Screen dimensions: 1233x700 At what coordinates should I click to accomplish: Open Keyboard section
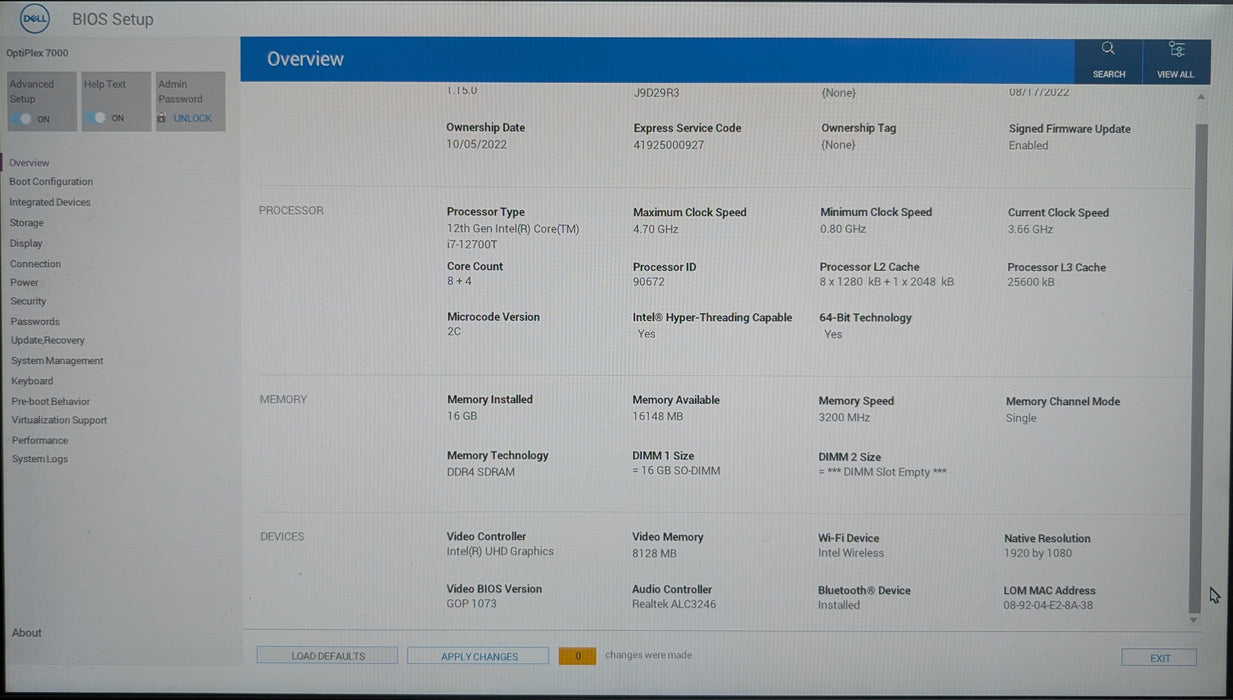coord(32,381)
